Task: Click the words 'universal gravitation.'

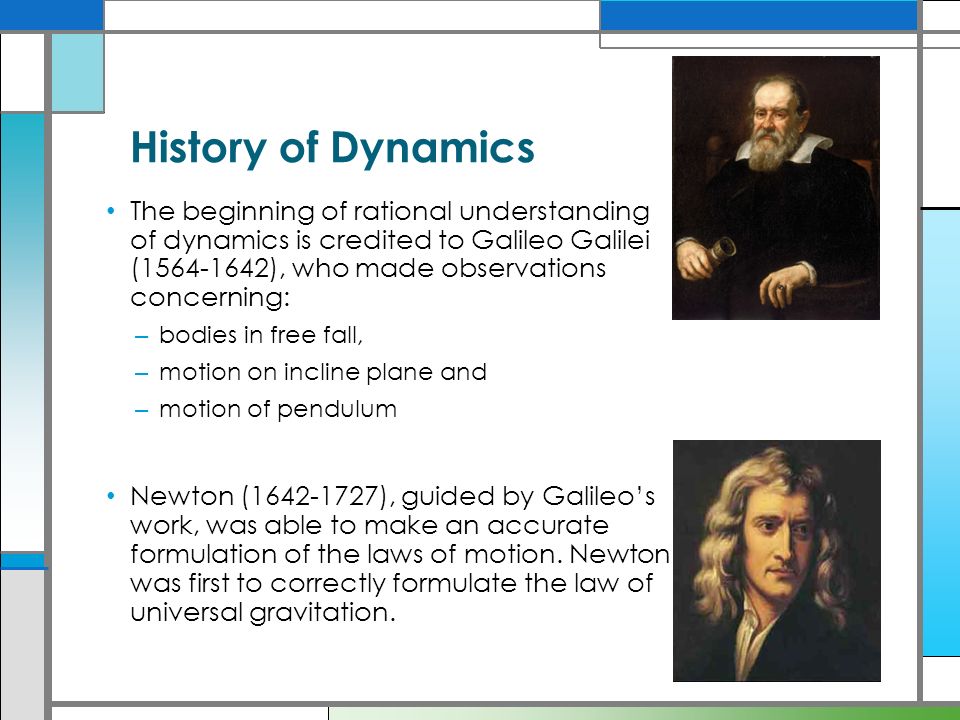Action: click(263, 612)
